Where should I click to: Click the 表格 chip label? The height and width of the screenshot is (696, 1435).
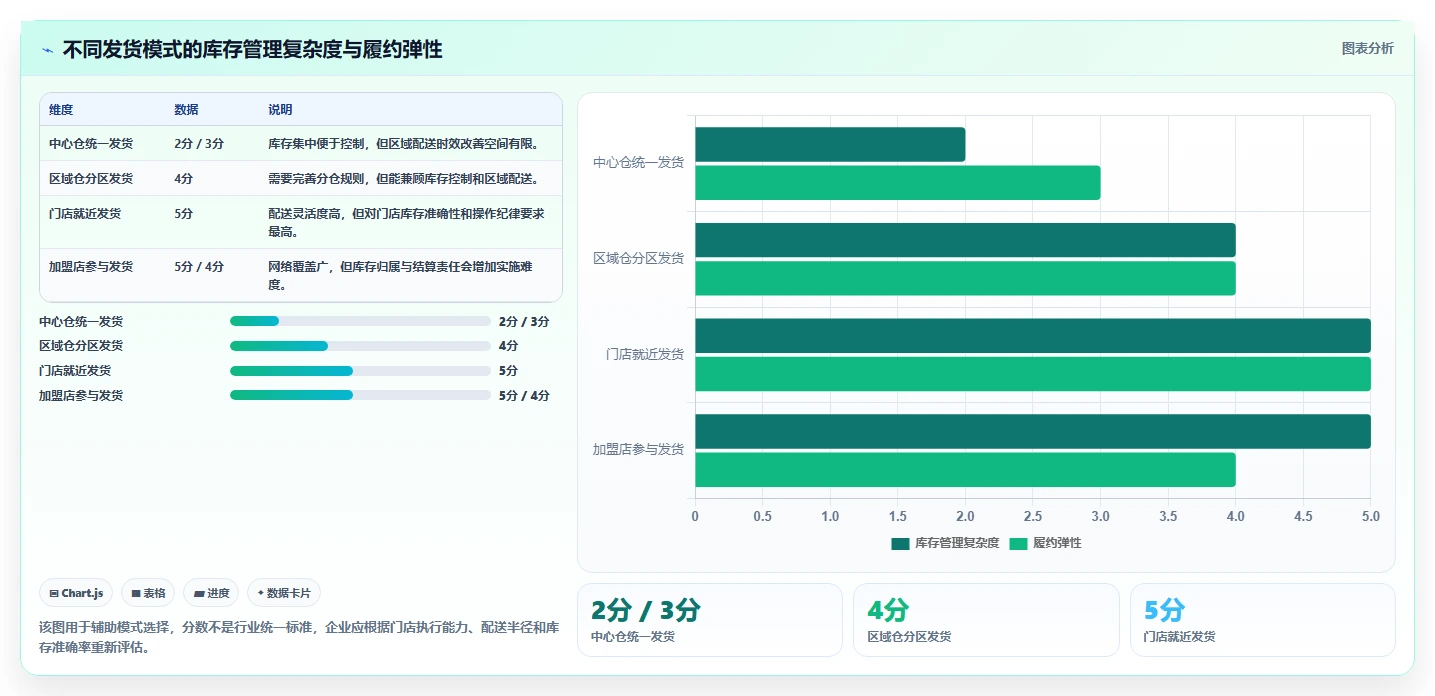[x=154, y=593]
